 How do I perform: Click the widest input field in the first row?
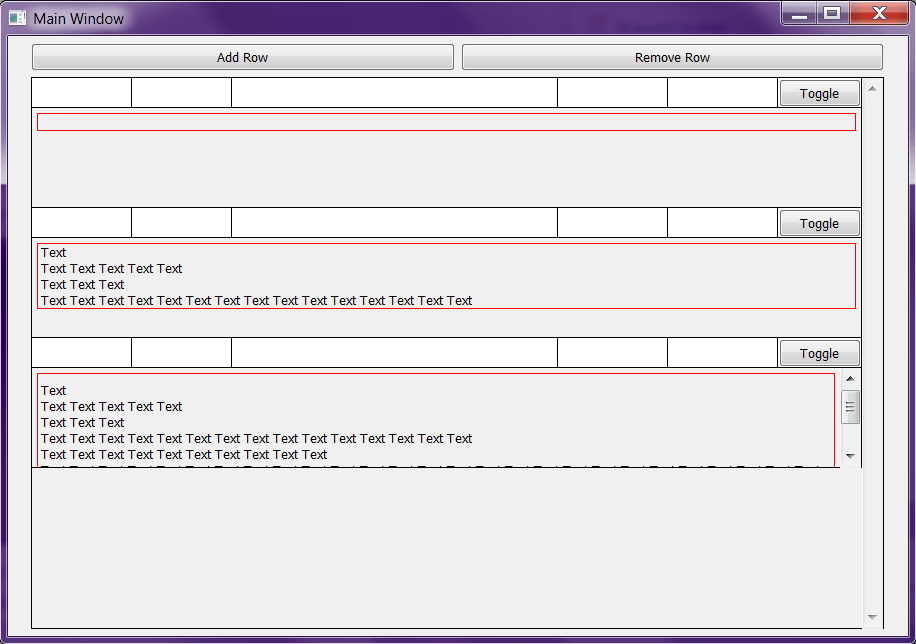(393, 92)
